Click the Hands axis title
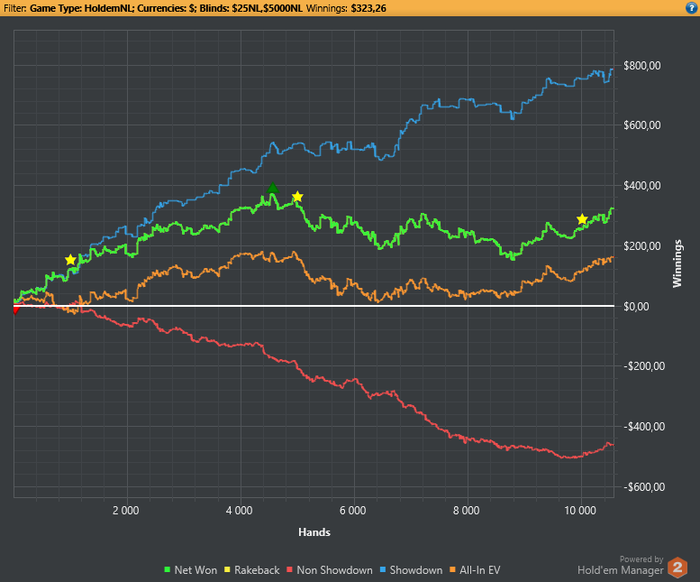The height and width of the screenshot is (582, 700). coord(314,532)
